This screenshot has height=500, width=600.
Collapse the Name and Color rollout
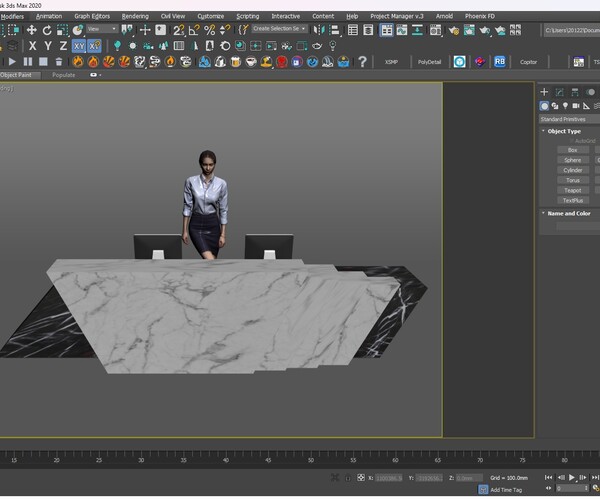click(x=569, y=213)
